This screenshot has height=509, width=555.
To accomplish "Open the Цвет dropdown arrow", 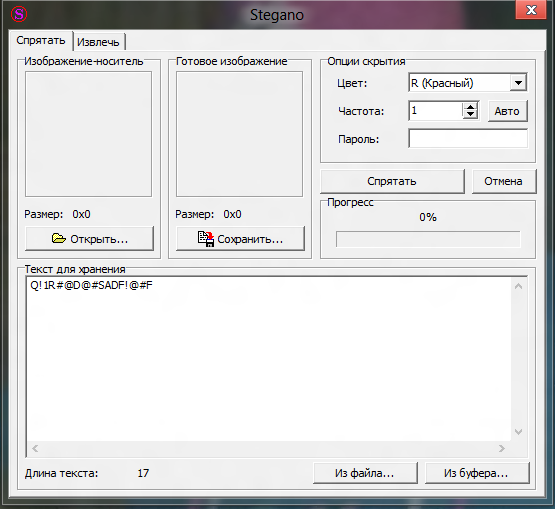I will (x=518, y=83).
